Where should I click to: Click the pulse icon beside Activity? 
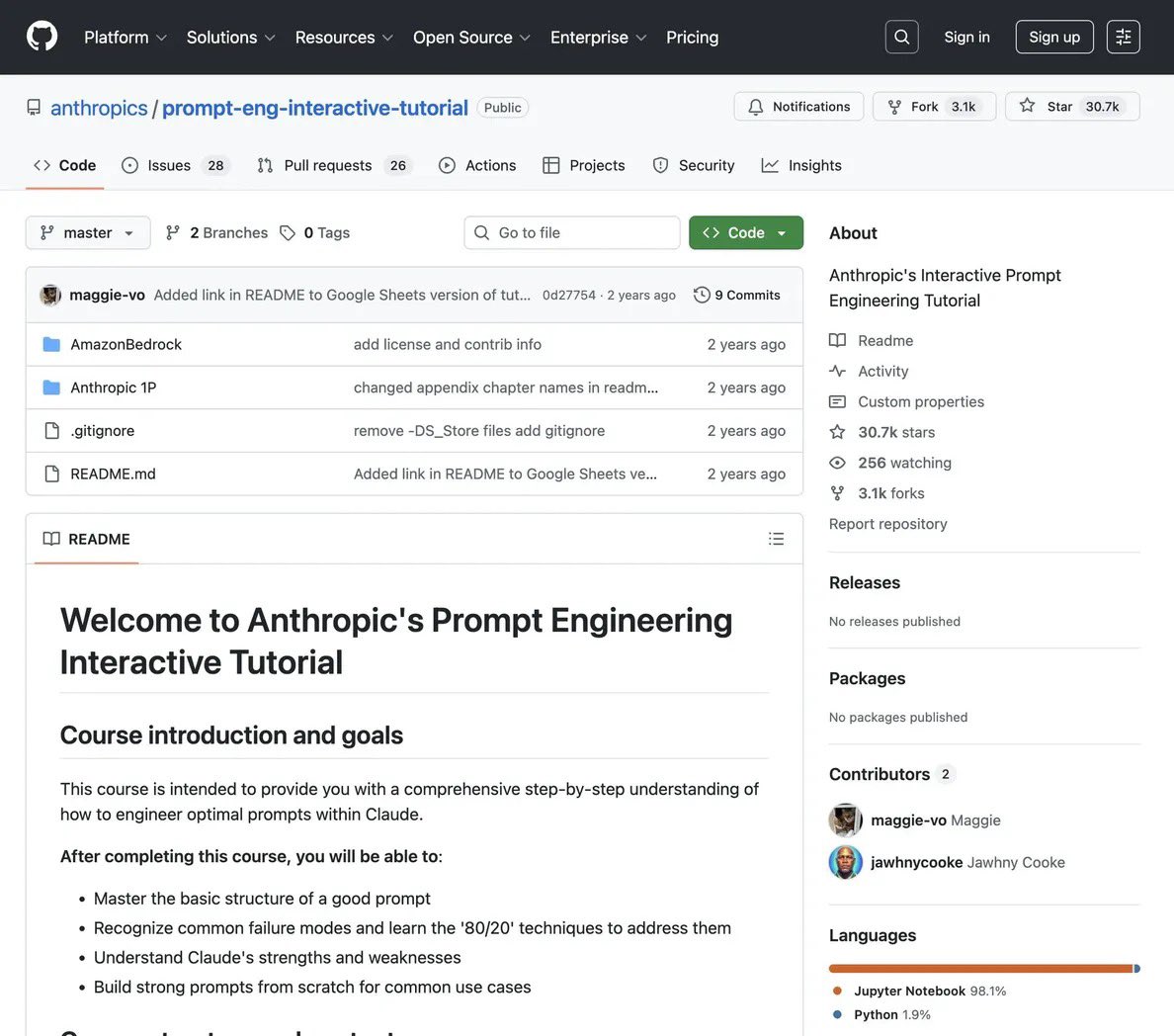click(x=837, y=371)
